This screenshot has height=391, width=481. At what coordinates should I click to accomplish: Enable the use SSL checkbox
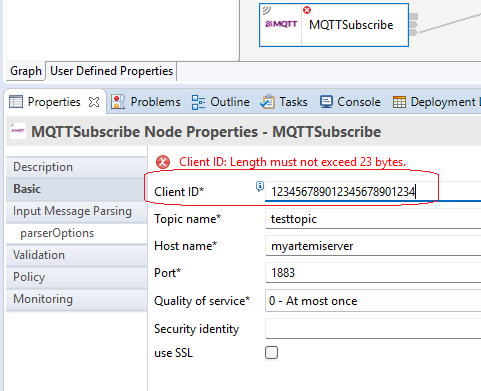[x=271, y=353]
